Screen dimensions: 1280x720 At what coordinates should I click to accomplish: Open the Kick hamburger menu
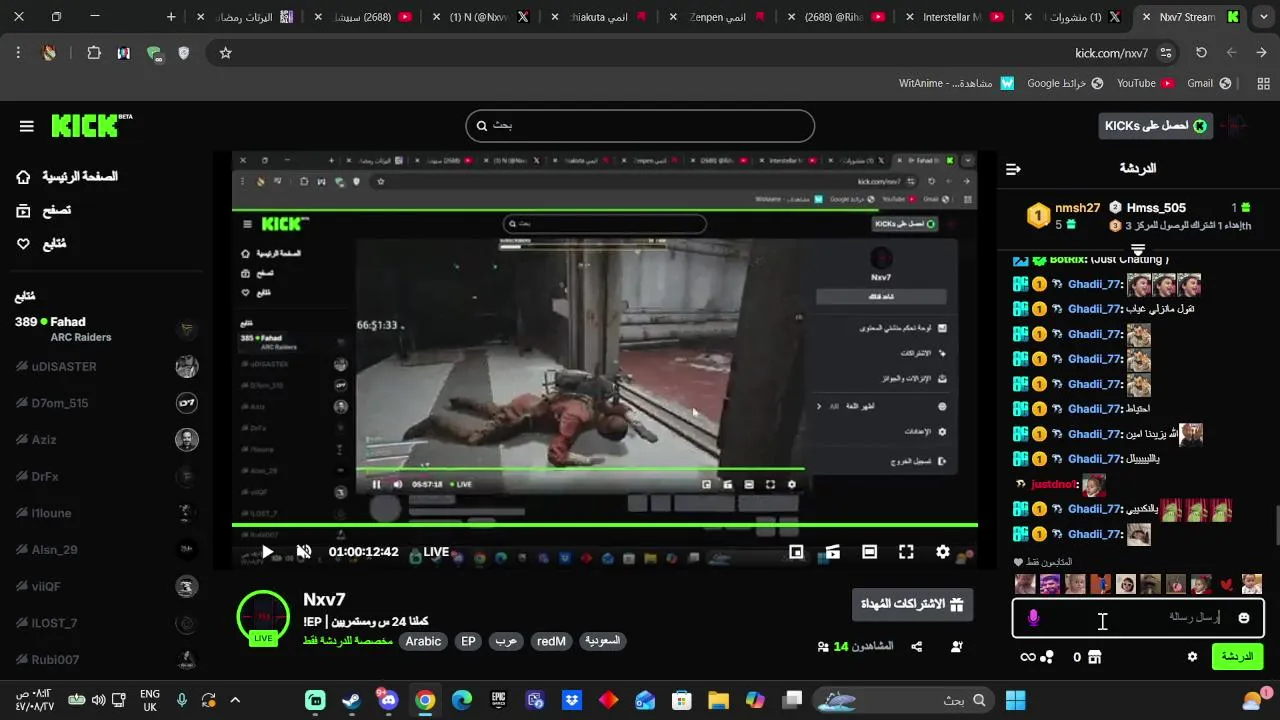(x=27, y=126)
